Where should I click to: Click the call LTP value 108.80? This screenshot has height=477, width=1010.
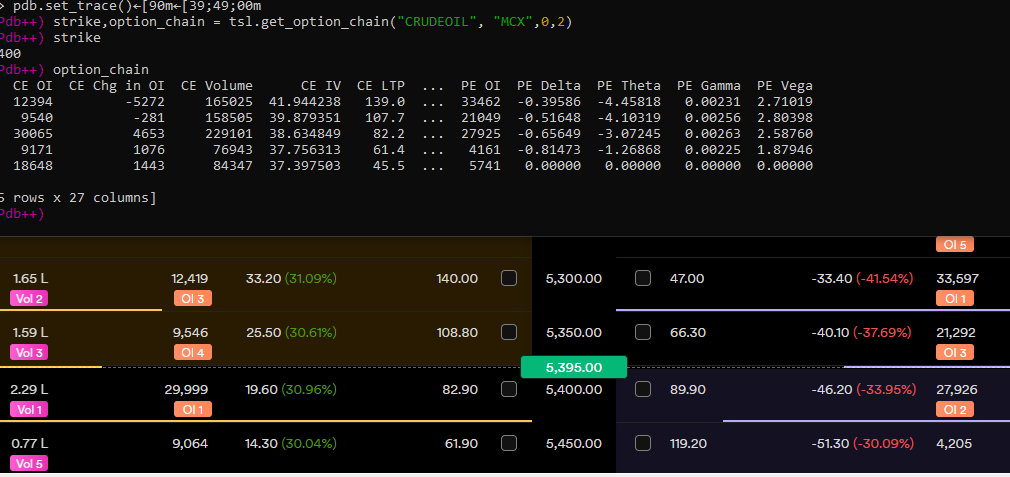(x=457, y=332)
